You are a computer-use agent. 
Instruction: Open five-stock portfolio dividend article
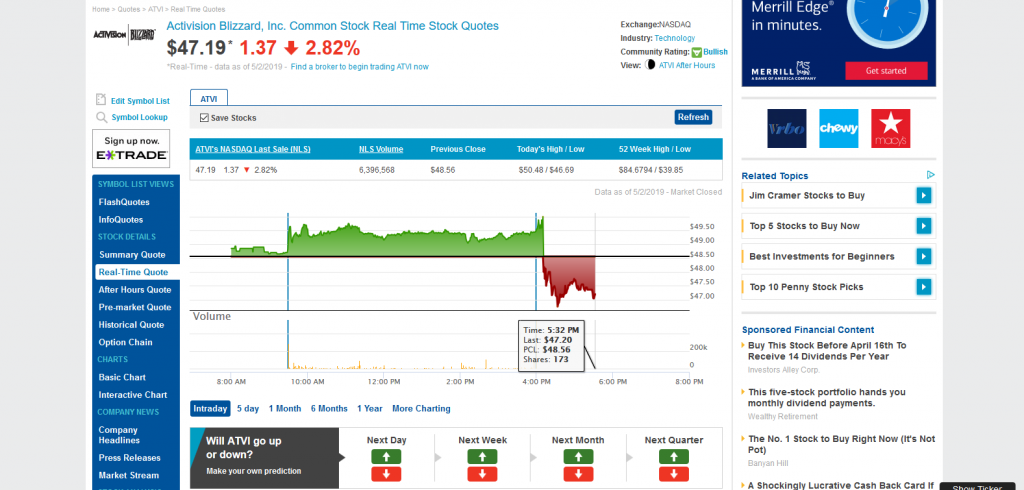[x=827, y=398]
